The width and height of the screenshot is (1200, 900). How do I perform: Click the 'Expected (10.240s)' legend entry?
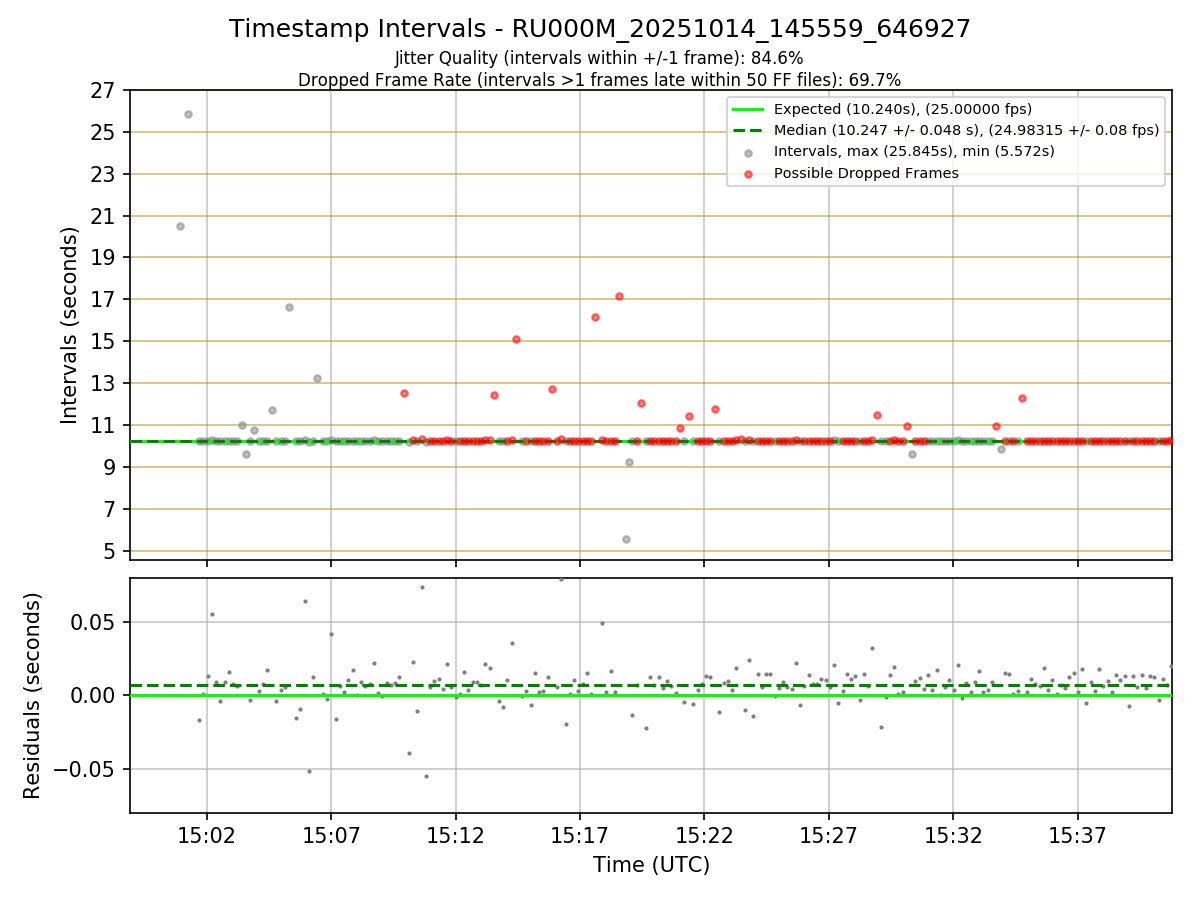903,109
